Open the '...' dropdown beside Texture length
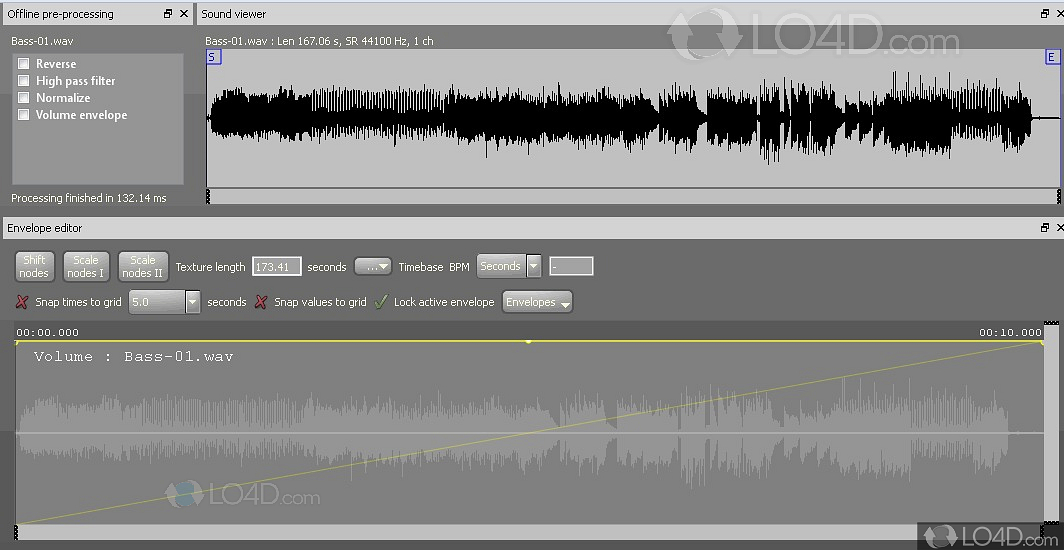 [373, 267]
